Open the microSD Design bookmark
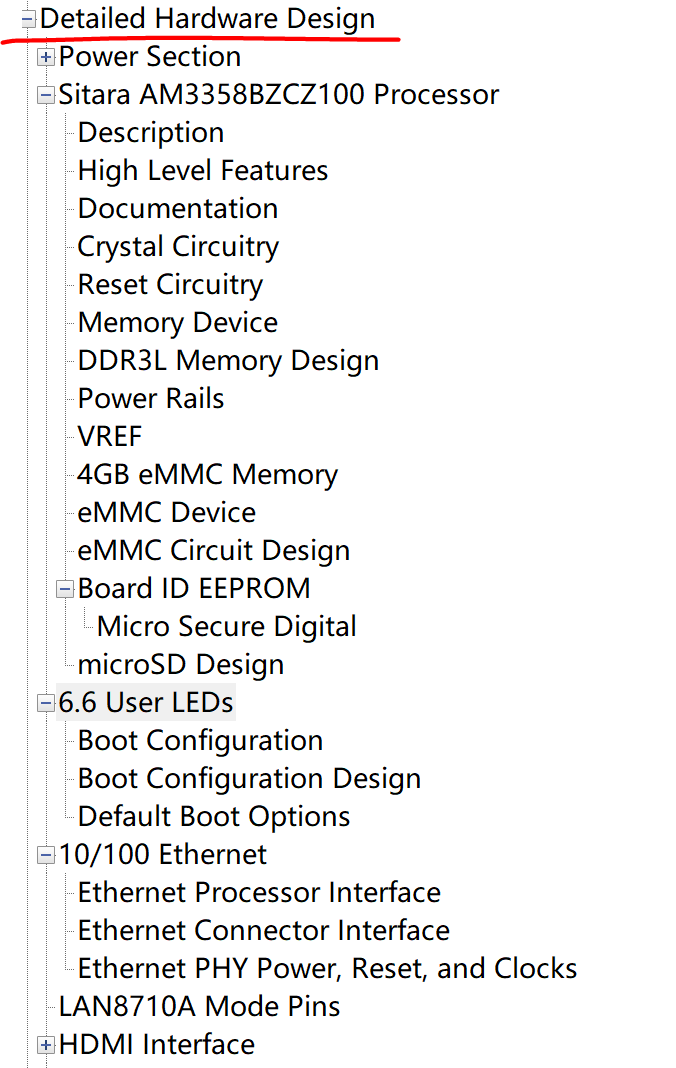 [181, 665]
